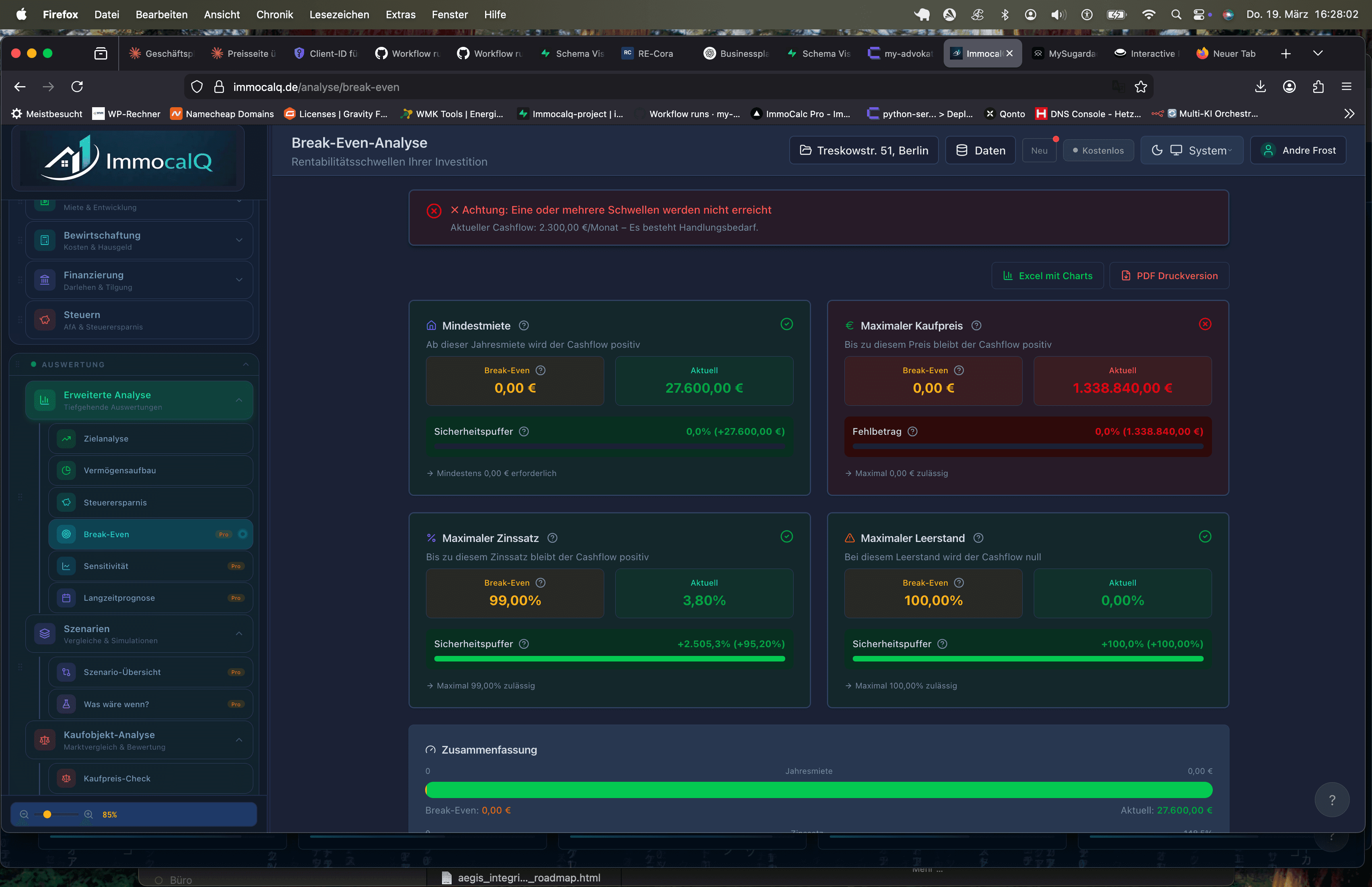Go back using Firefox's back arrow
Image resolution: width=1372 pixels, height=887 pixels.
[x=20, y=87]
